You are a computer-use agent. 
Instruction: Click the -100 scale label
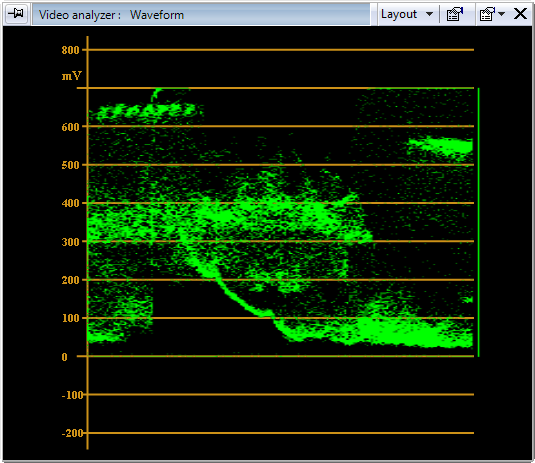72,395
